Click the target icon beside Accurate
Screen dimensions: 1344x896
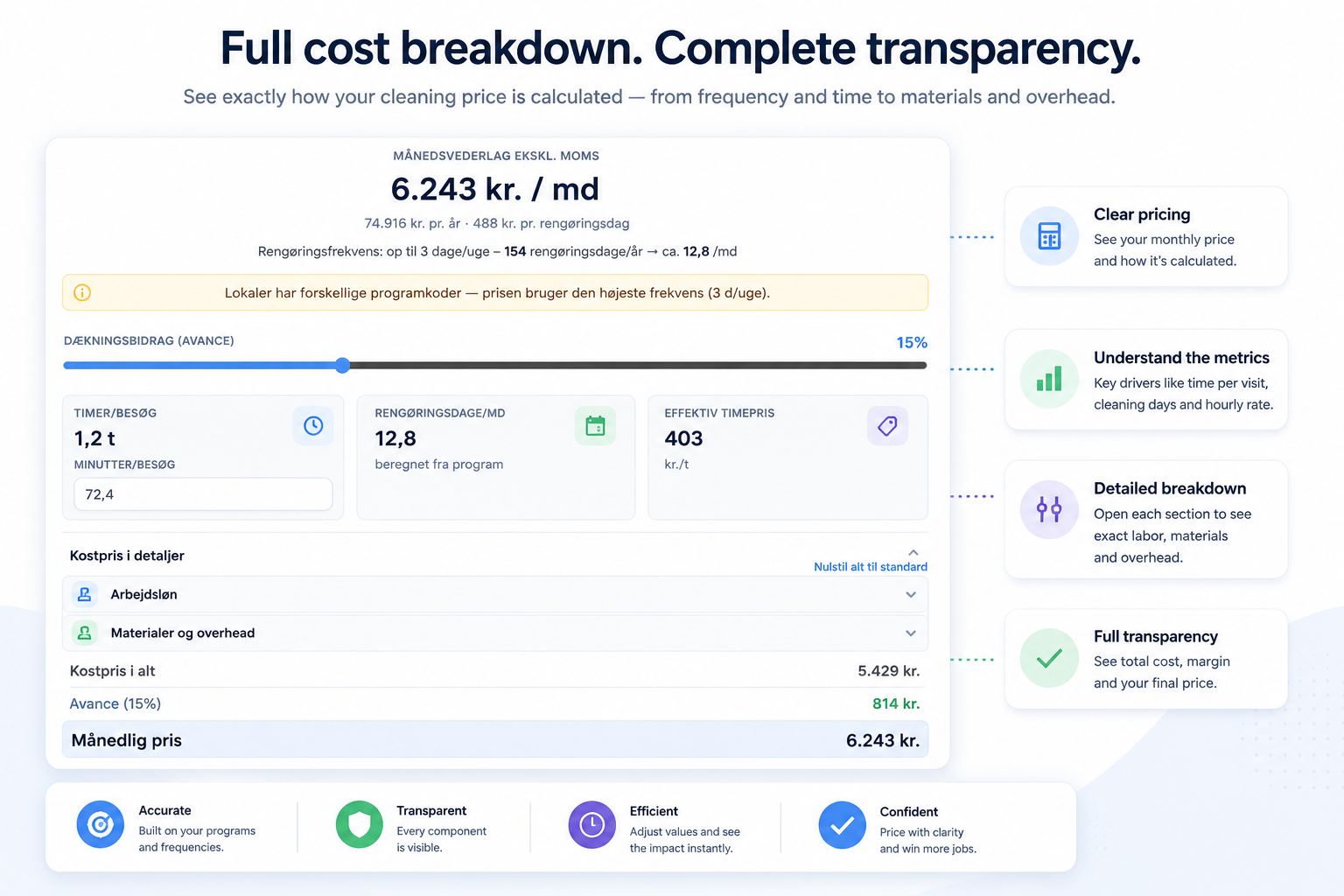pyautogui.click(x=101, y=824)
